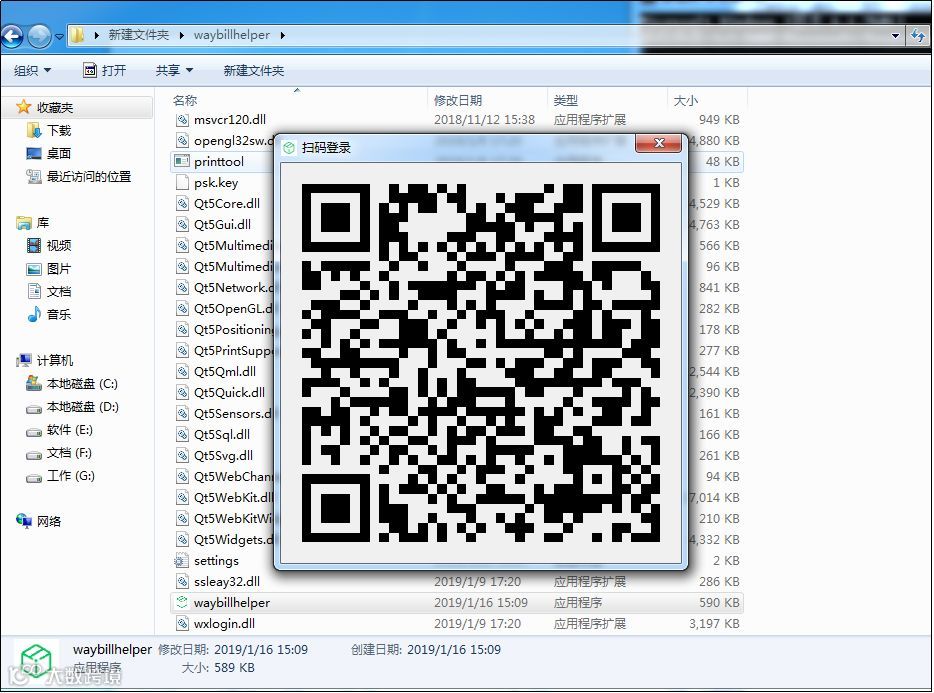
Task: Select the settings file gear icon
Action: coord(181,561)
